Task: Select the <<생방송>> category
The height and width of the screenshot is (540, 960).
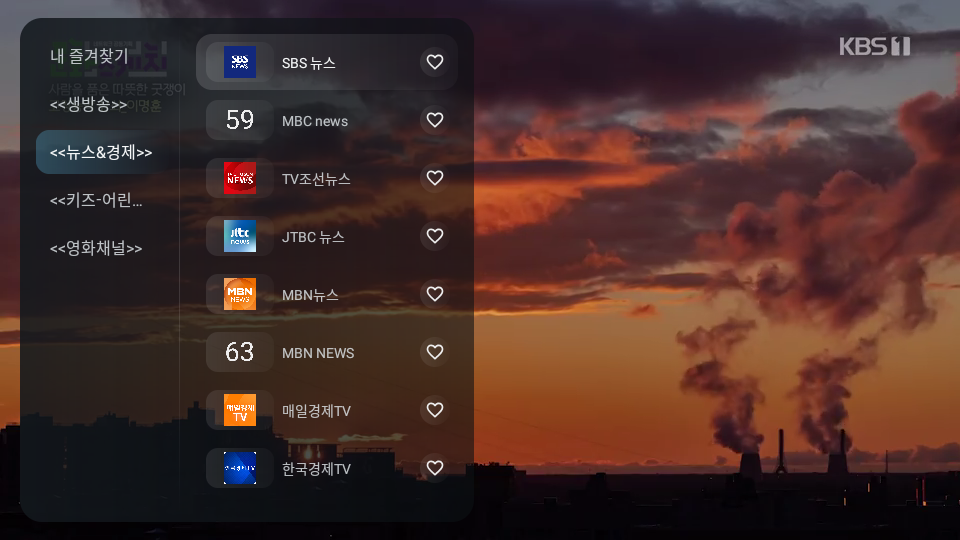Action: tap(89, 104)
